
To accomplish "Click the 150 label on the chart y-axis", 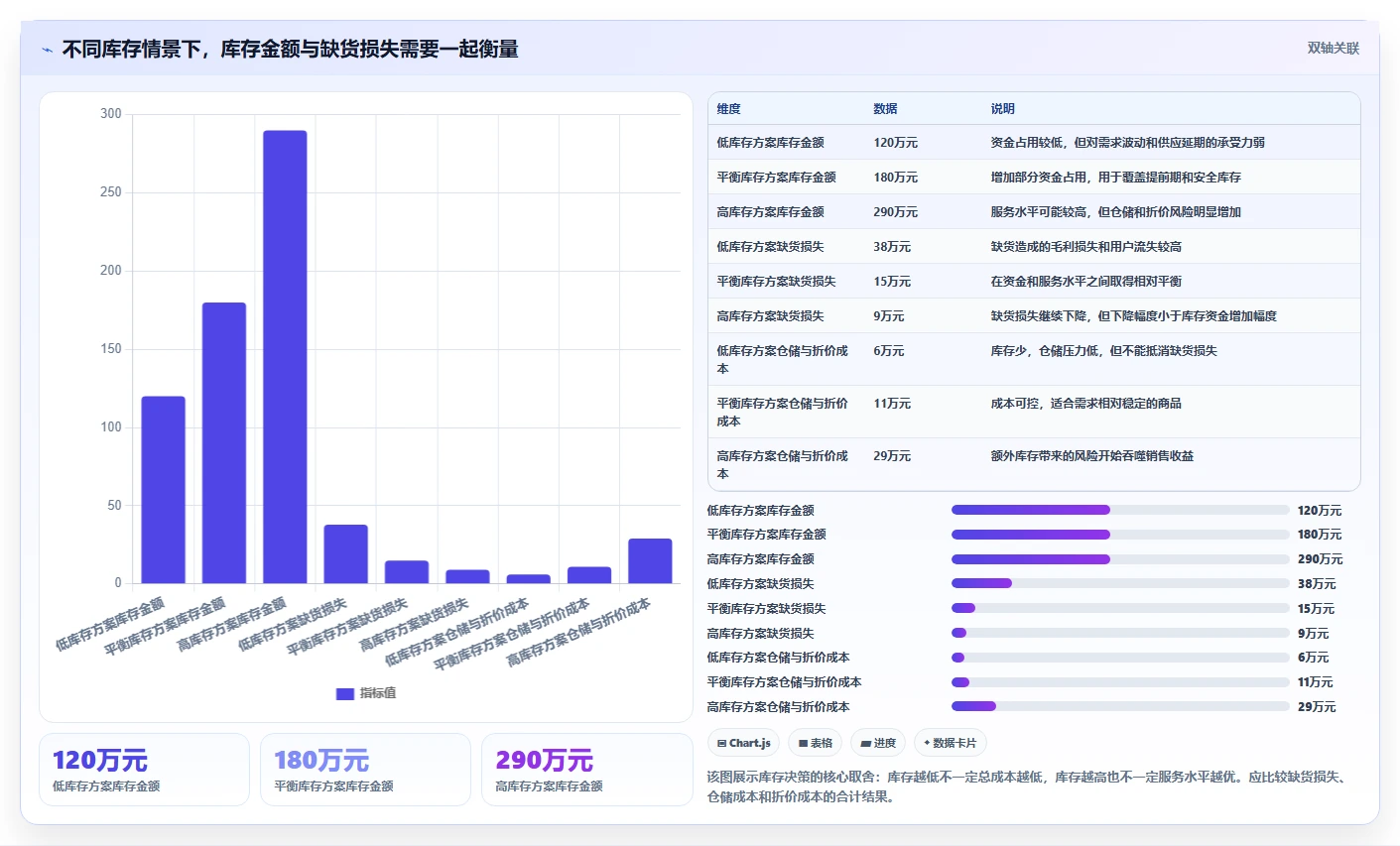I will [x=111, y=349].
